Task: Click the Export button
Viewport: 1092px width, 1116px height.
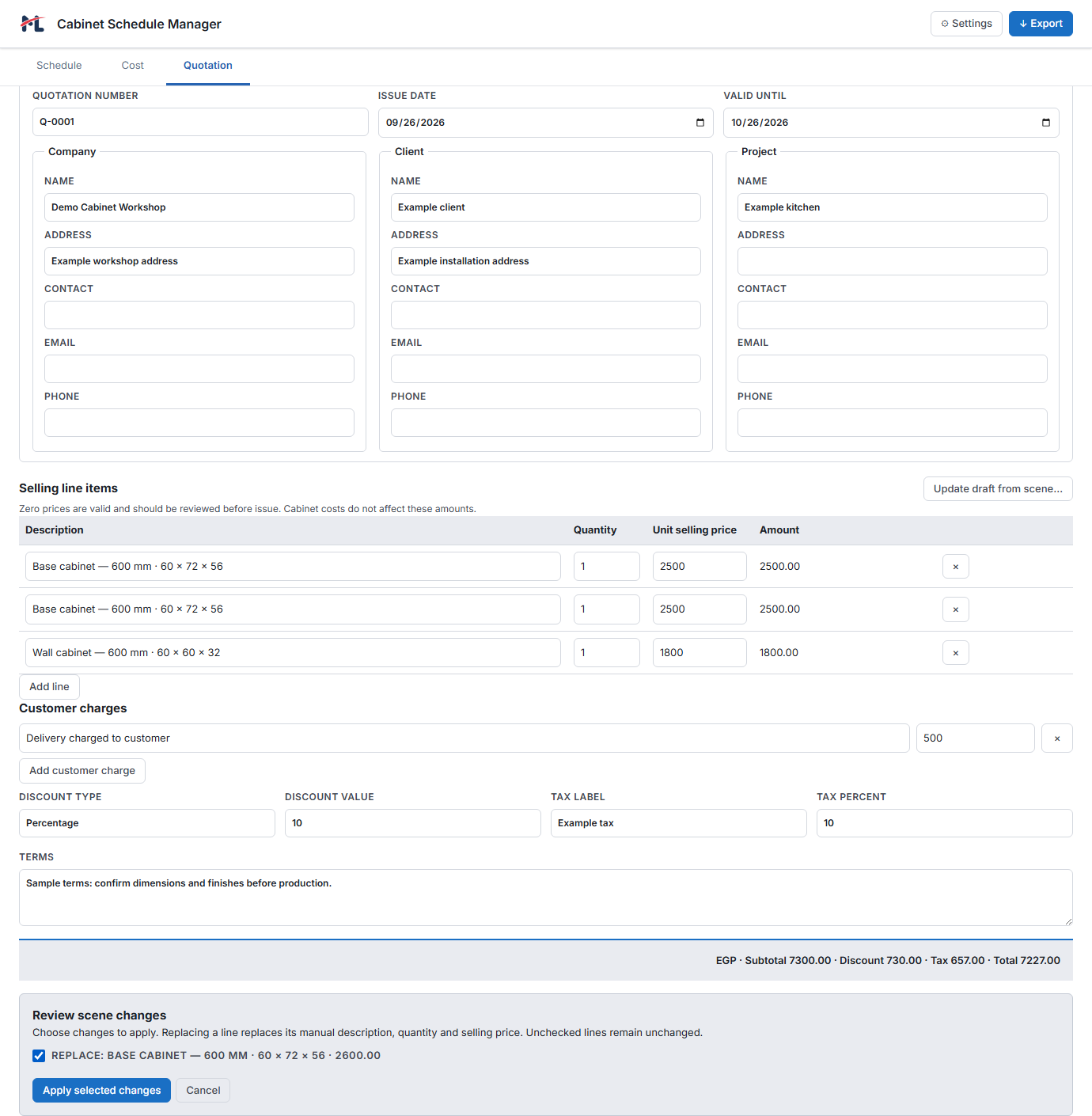Action: tap(1041, 24)
